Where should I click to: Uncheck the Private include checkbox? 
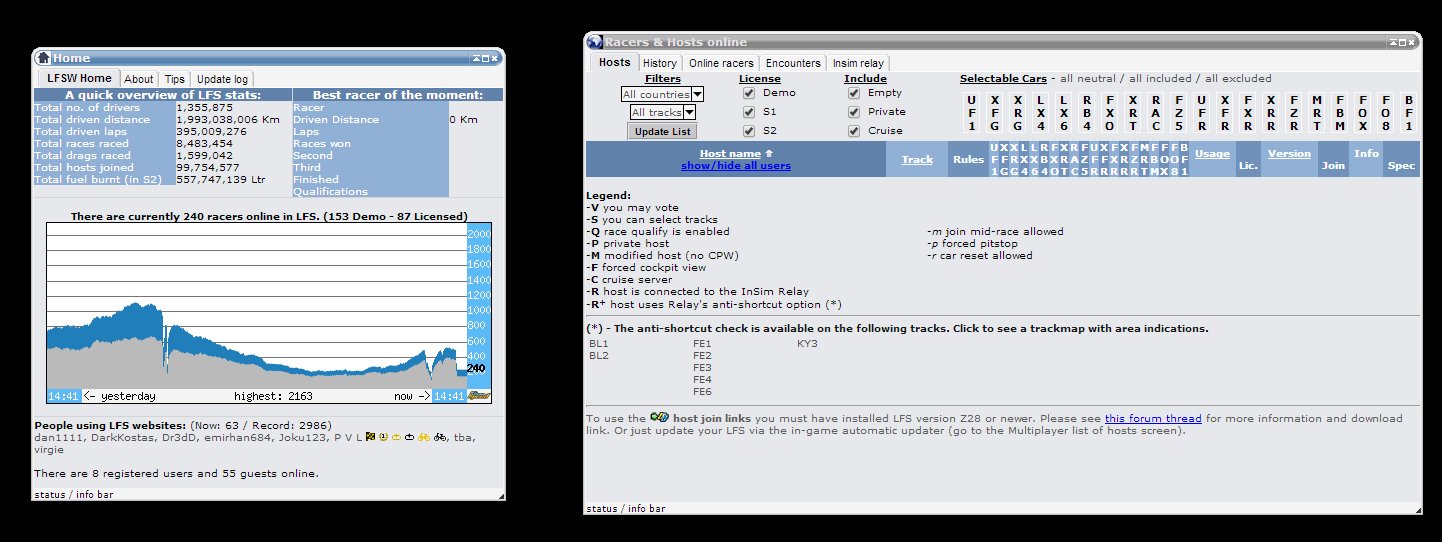(x=854, y=112)
